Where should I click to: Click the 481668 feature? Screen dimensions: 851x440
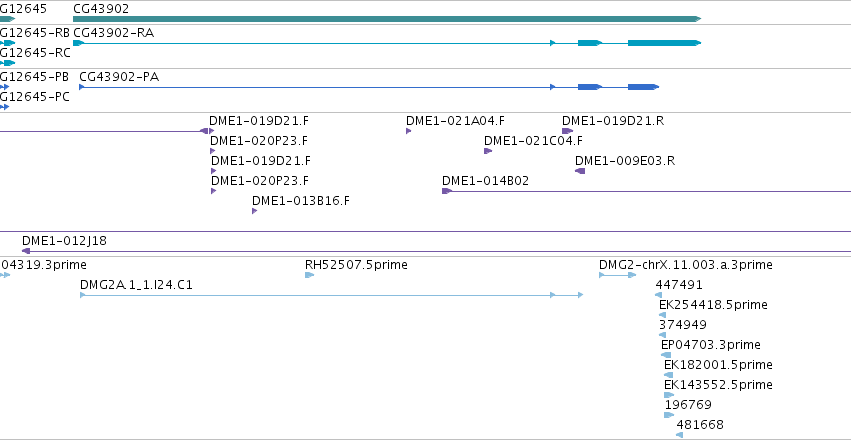pyautogui.click(x=679, y=435)
